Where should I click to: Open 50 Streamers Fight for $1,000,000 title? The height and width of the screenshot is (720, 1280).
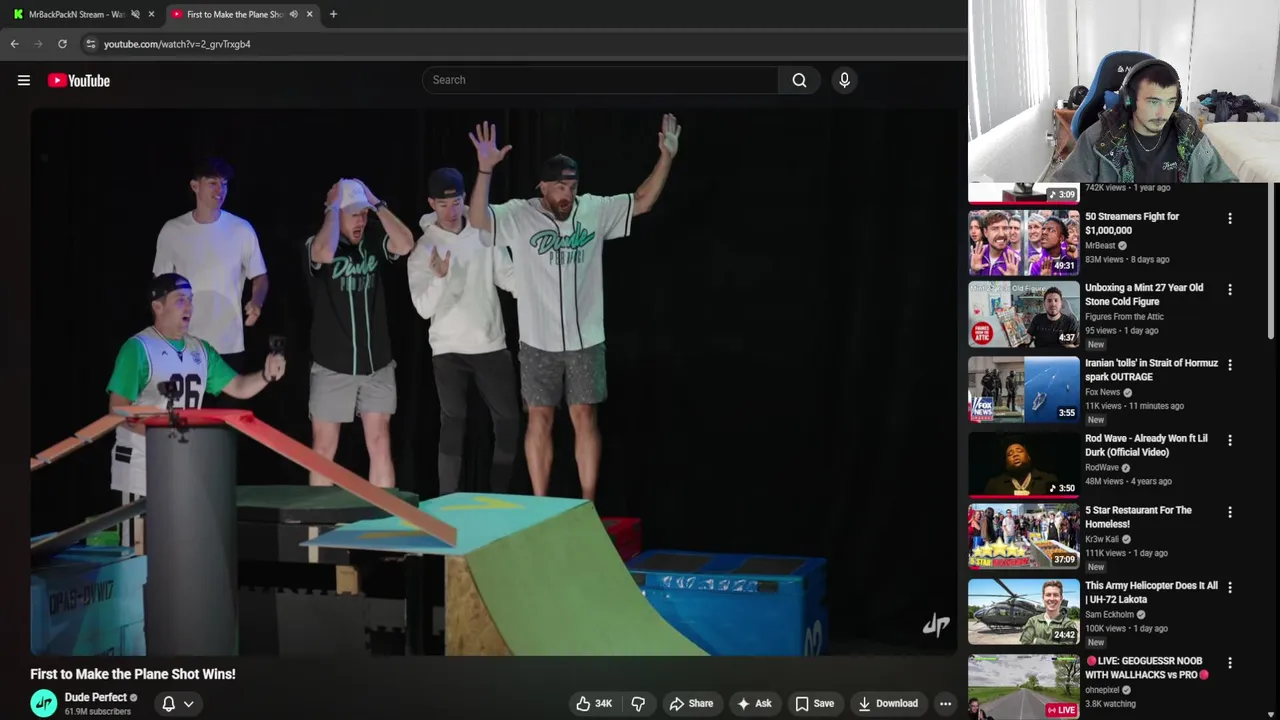(1132, 223)
